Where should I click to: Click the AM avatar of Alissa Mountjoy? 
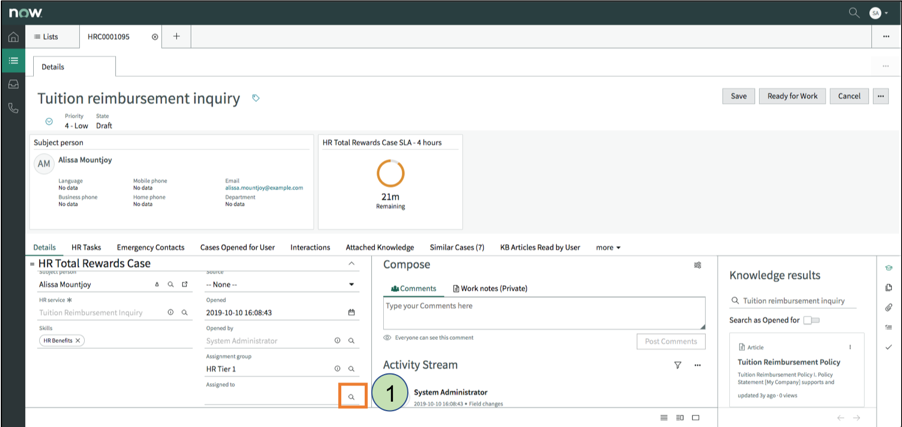coord(44,164)
